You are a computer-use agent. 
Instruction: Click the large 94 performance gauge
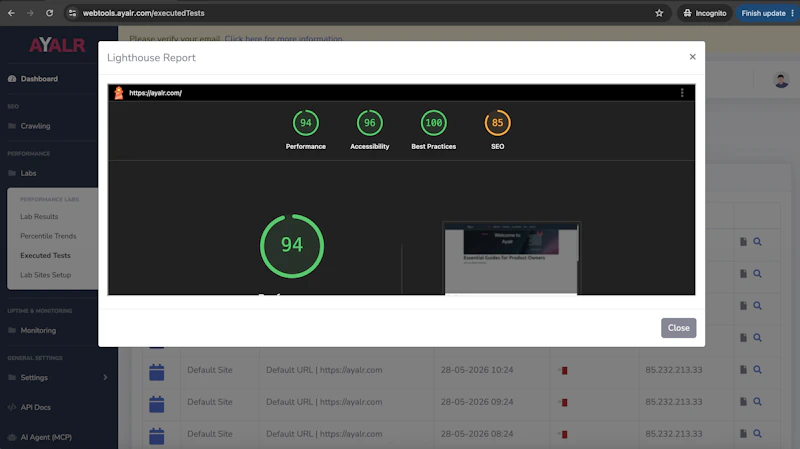click(x=292, y=246)
